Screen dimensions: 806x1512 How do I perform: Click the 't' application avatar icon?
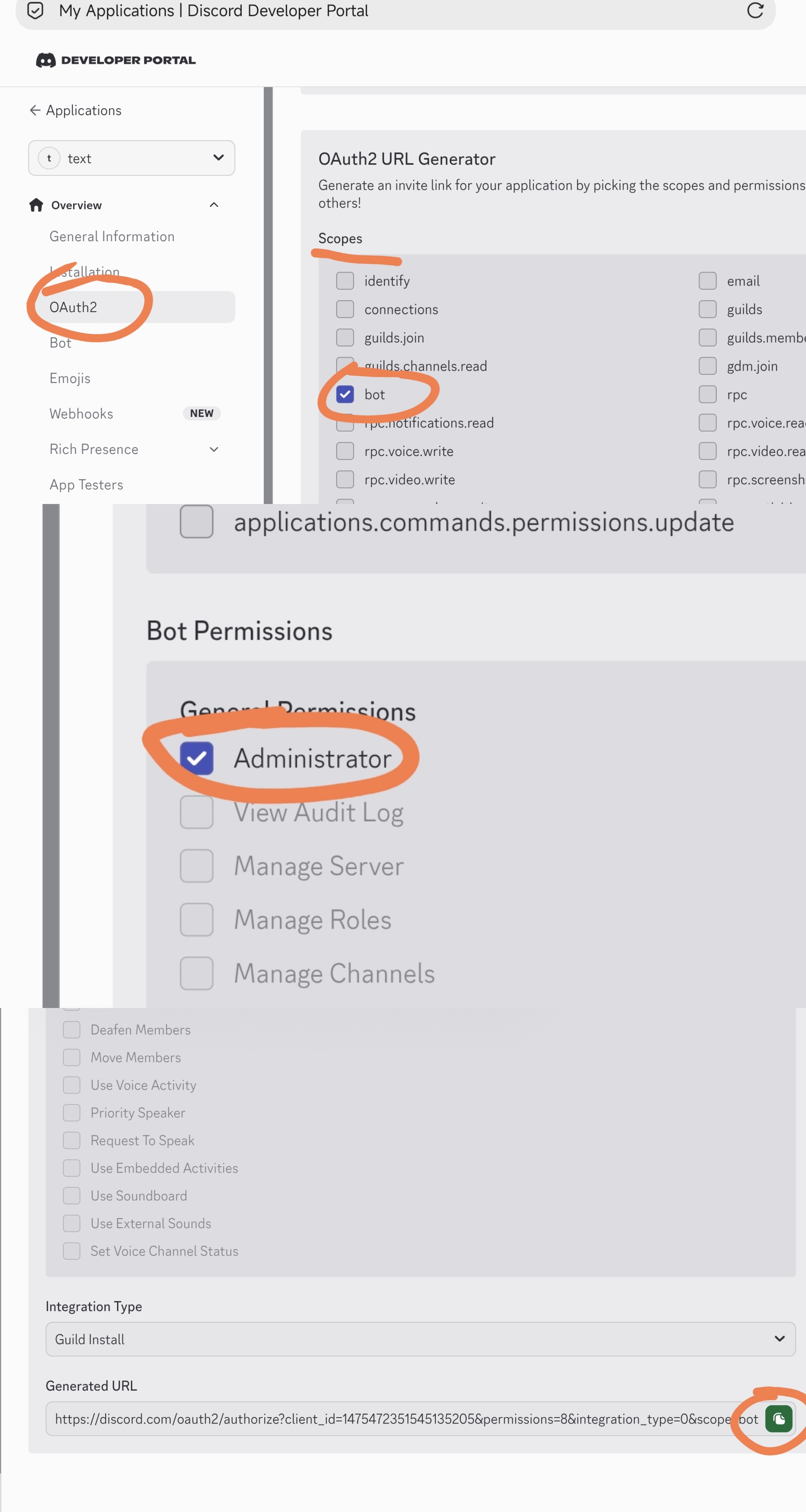[49, 158]
